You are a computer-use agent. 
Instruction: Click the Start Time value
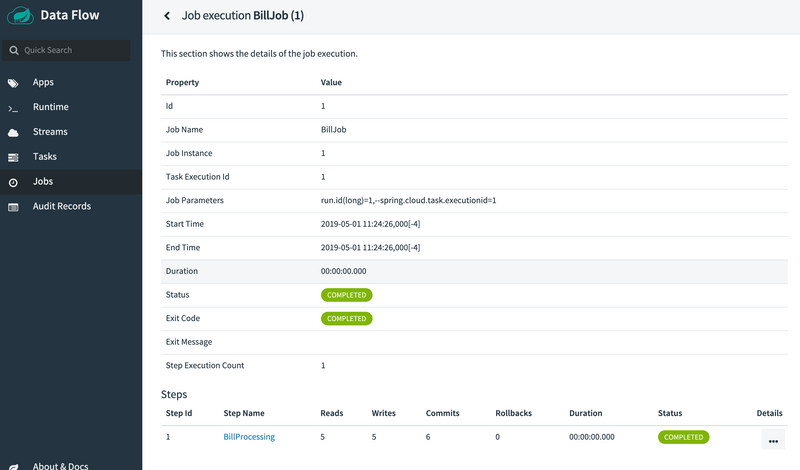pos(370,224)
